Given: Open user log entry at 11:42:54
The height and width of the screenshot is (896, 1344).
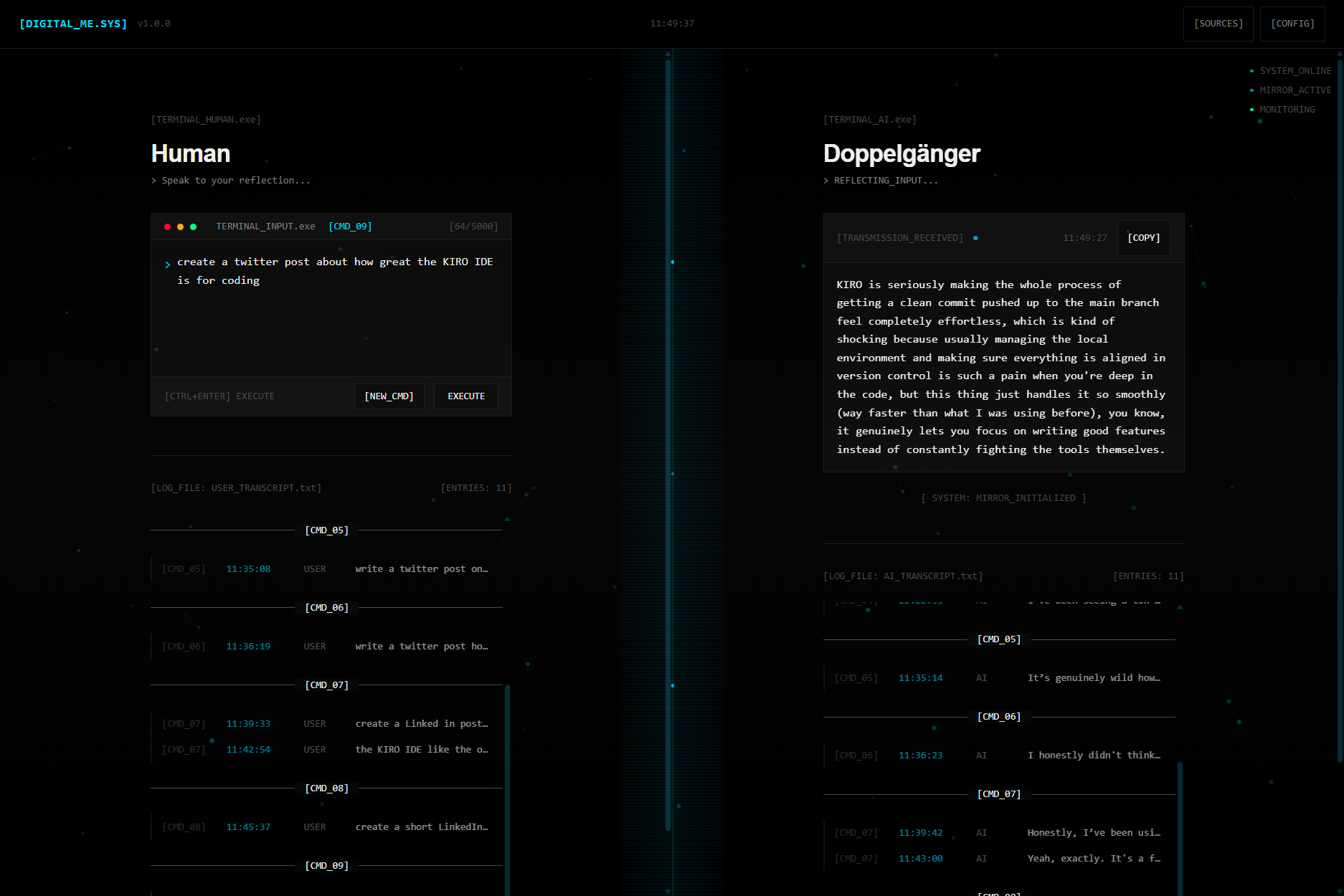Looking at the screenshot, I should coord(326,750).
